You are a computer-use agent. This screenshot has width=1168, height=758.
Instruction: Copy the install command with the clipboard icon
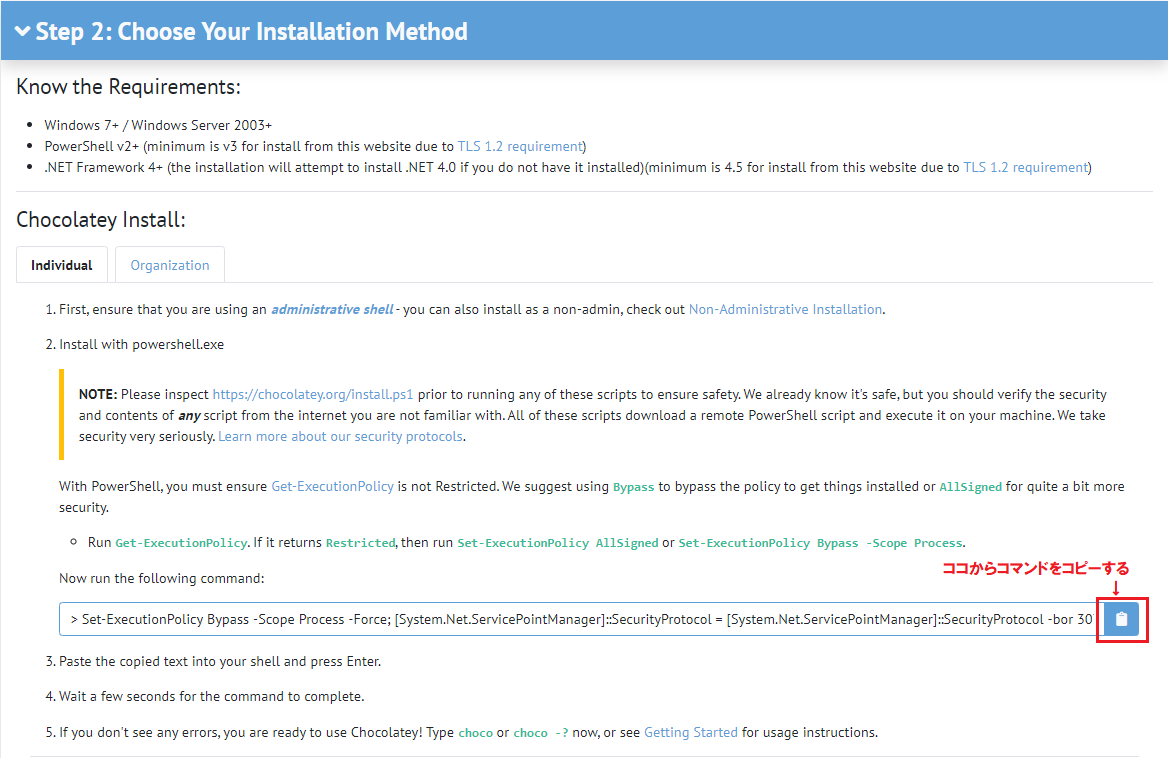pyautogui.click(x=1122, y=620)
